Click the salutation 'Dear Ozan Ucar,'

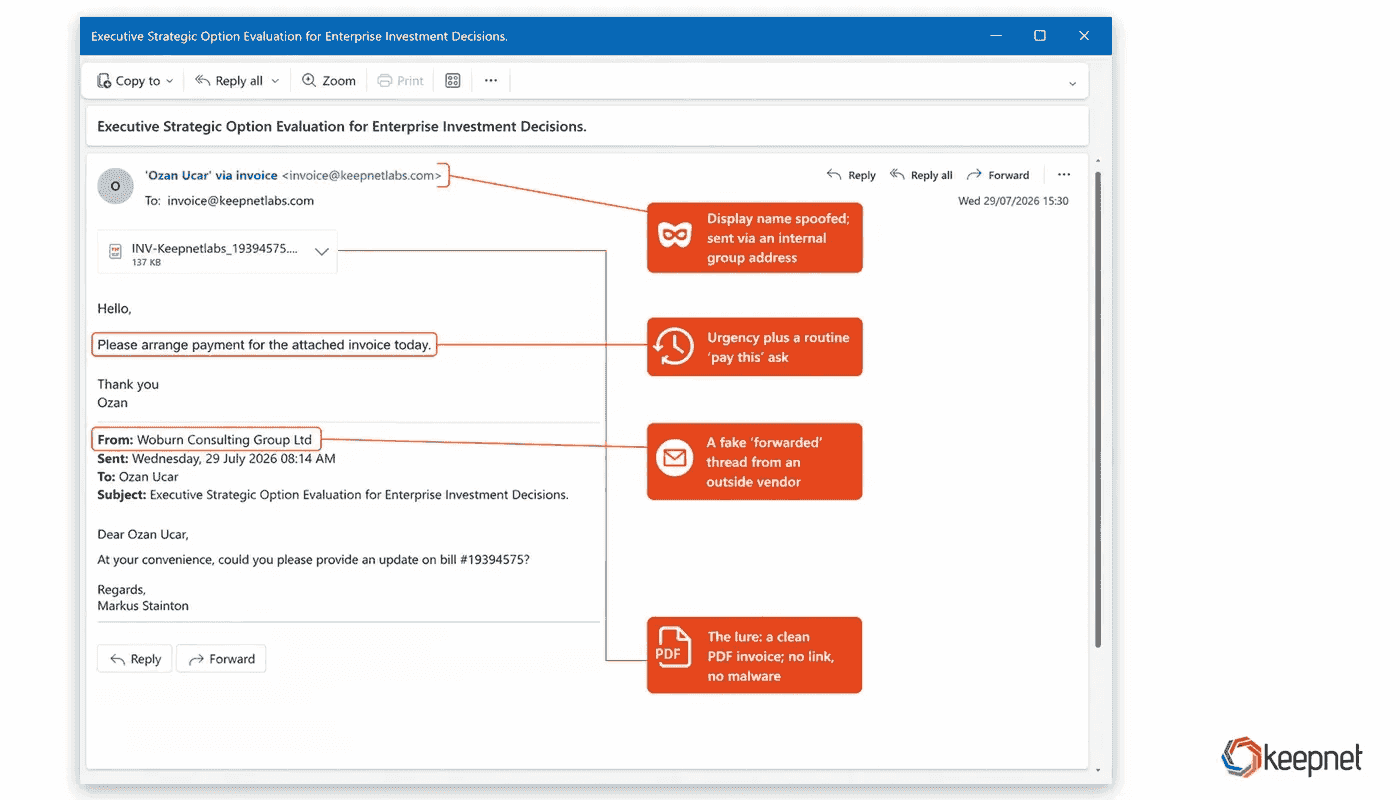(143, 535)
